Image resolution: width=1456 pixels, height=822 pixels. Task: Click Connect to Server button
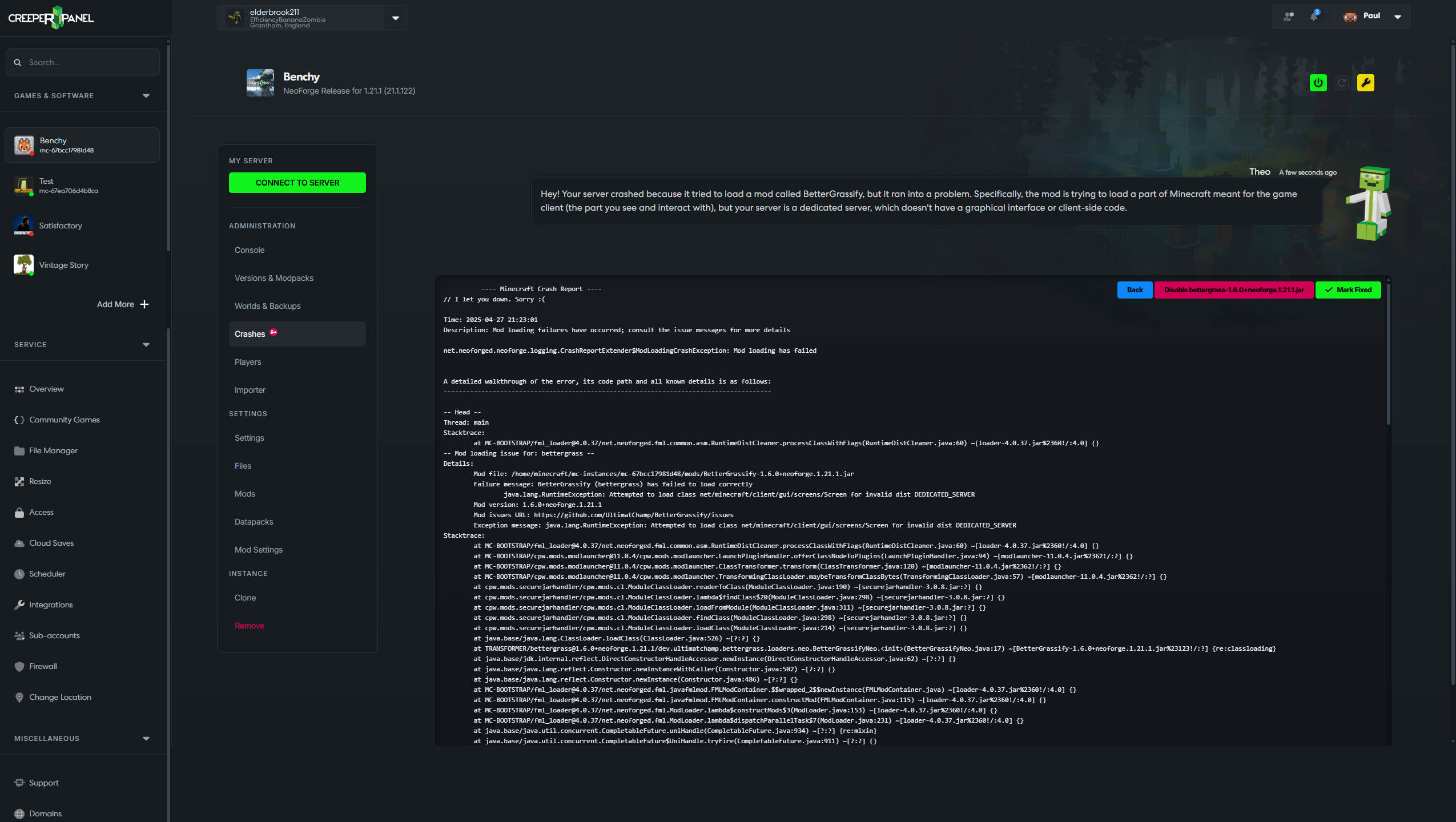click(x=297, y=183)
